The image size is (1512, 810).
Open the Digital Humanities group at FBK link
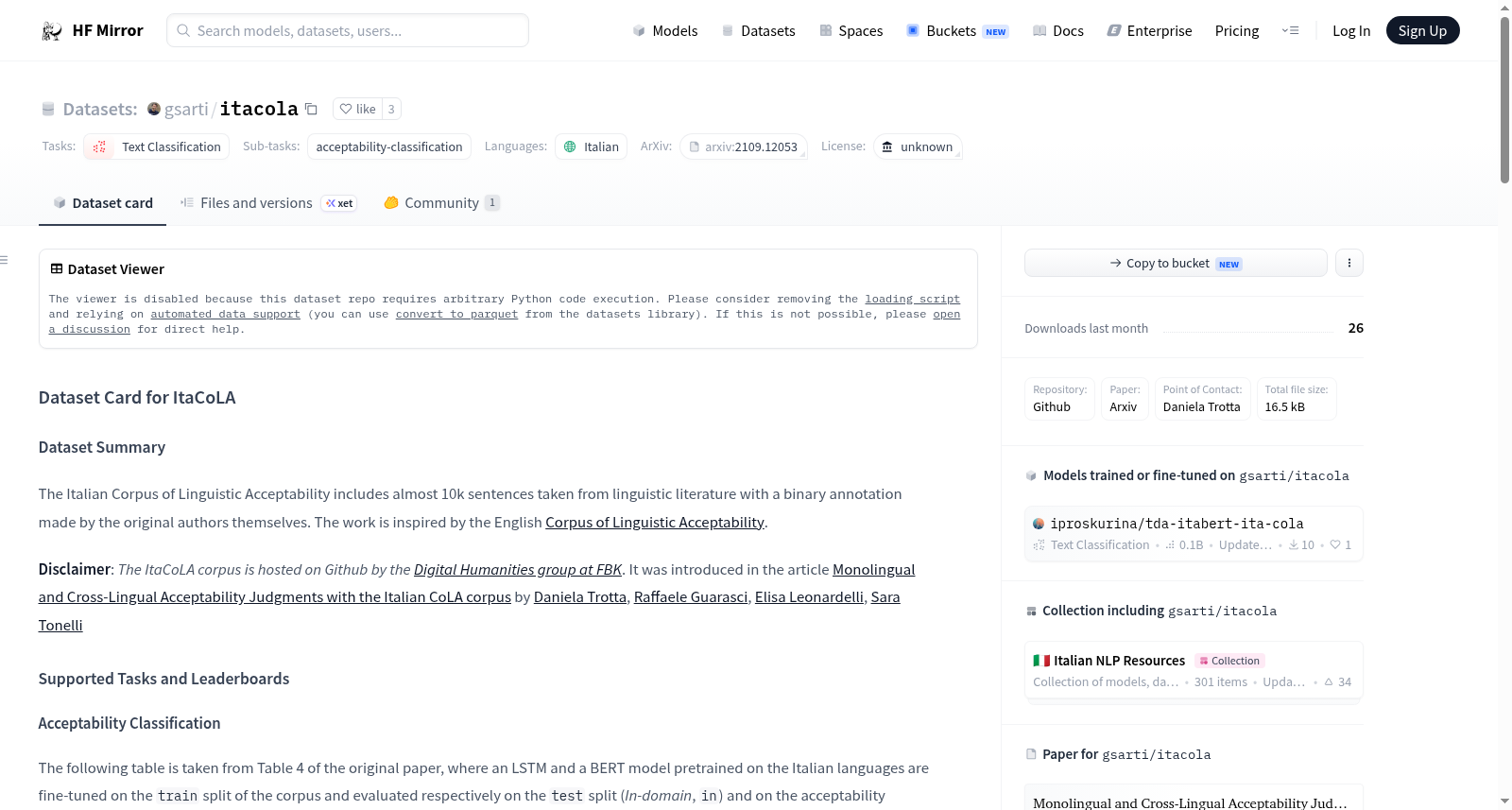(x=518, y=569)
